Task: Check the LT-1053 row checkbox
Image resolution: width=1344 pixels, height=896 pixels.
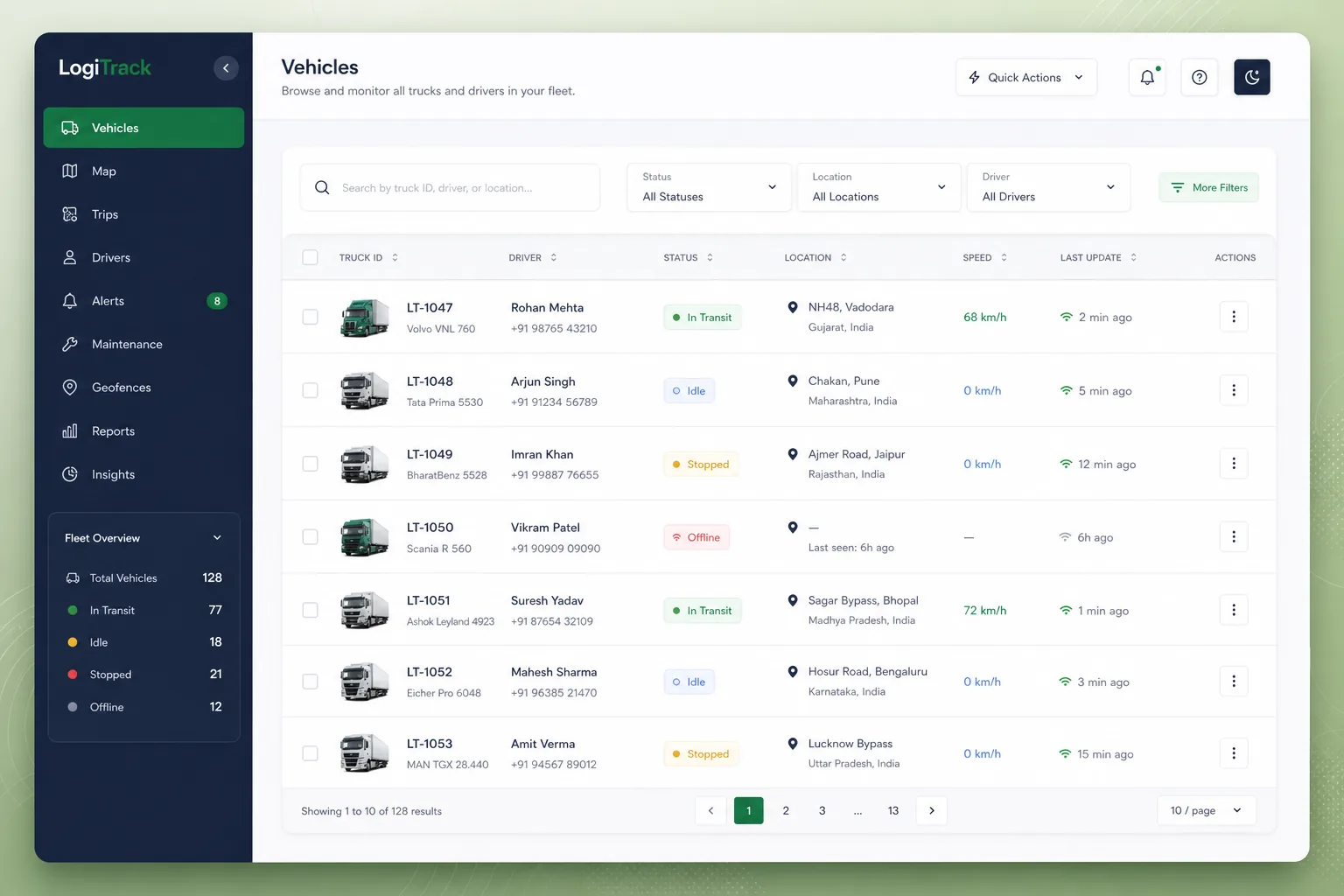Action: pos(310,753)
